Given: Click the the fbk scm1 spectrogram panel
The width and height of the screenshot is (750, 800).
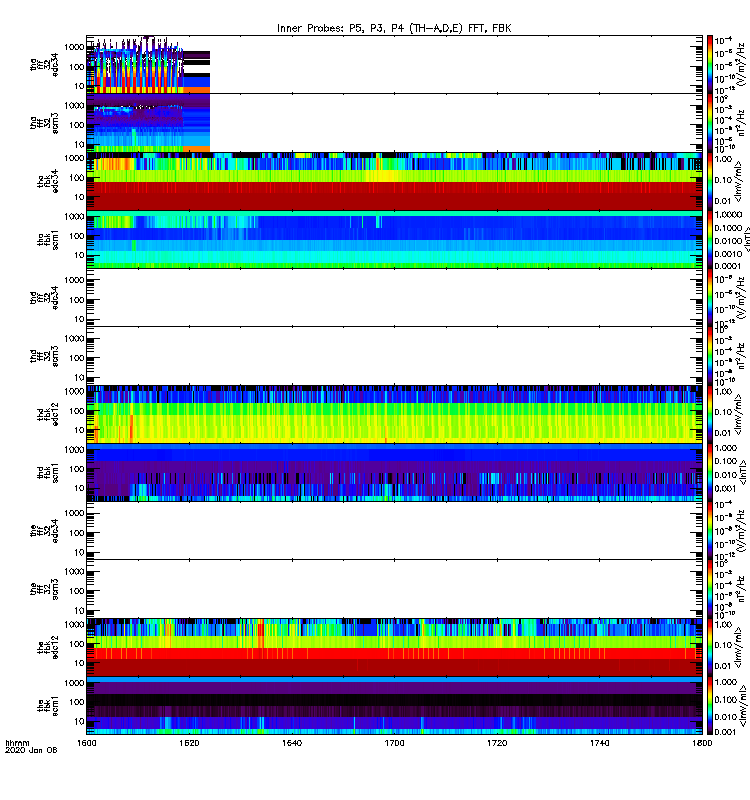Looking at the screenshot, I should (394, 706).
